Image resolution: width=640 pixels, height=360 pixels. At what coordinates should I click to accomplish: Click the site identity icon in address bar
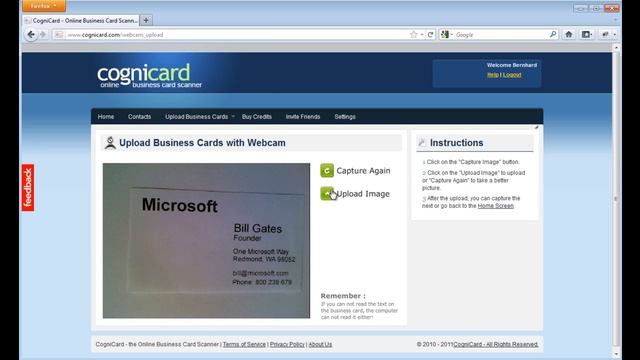[x=59, y=35]
